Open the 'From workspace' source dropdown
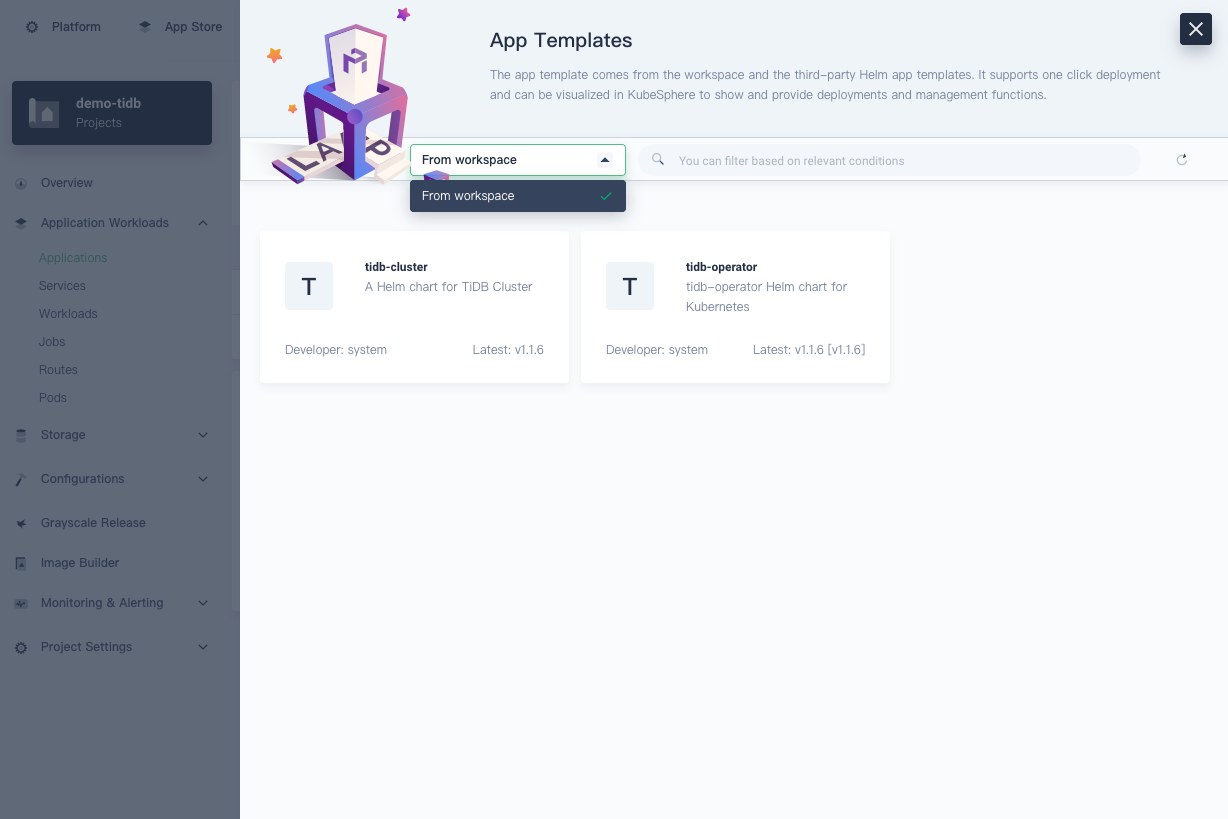 517,160
